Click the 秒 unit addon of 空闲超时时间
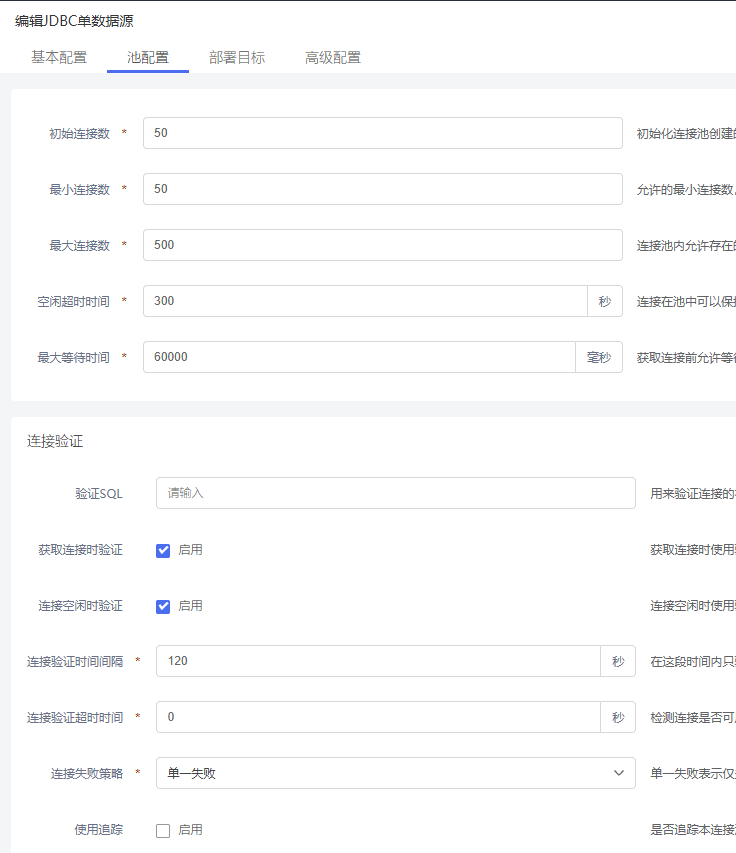Viewport: 736px width, 853px height. click(605, 301)
